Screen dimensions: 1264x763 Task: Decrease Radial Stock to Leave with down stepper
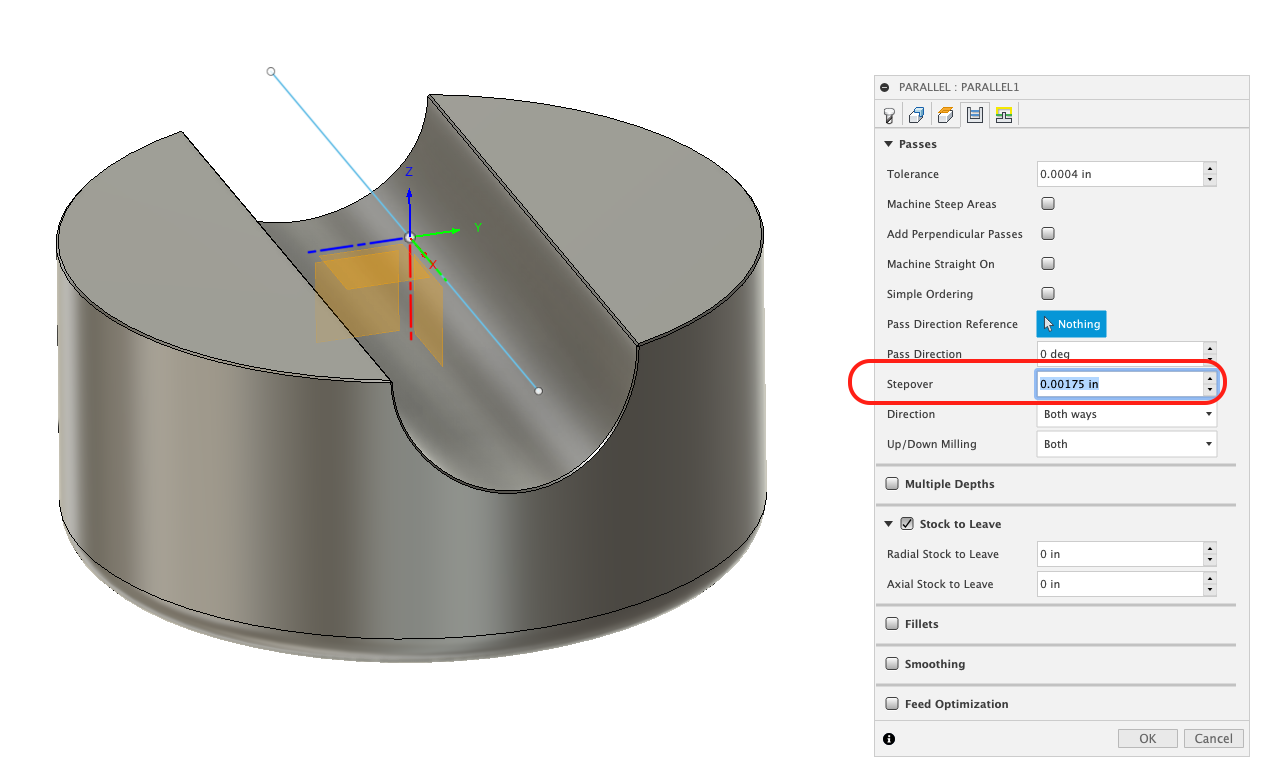point(1210,560)
